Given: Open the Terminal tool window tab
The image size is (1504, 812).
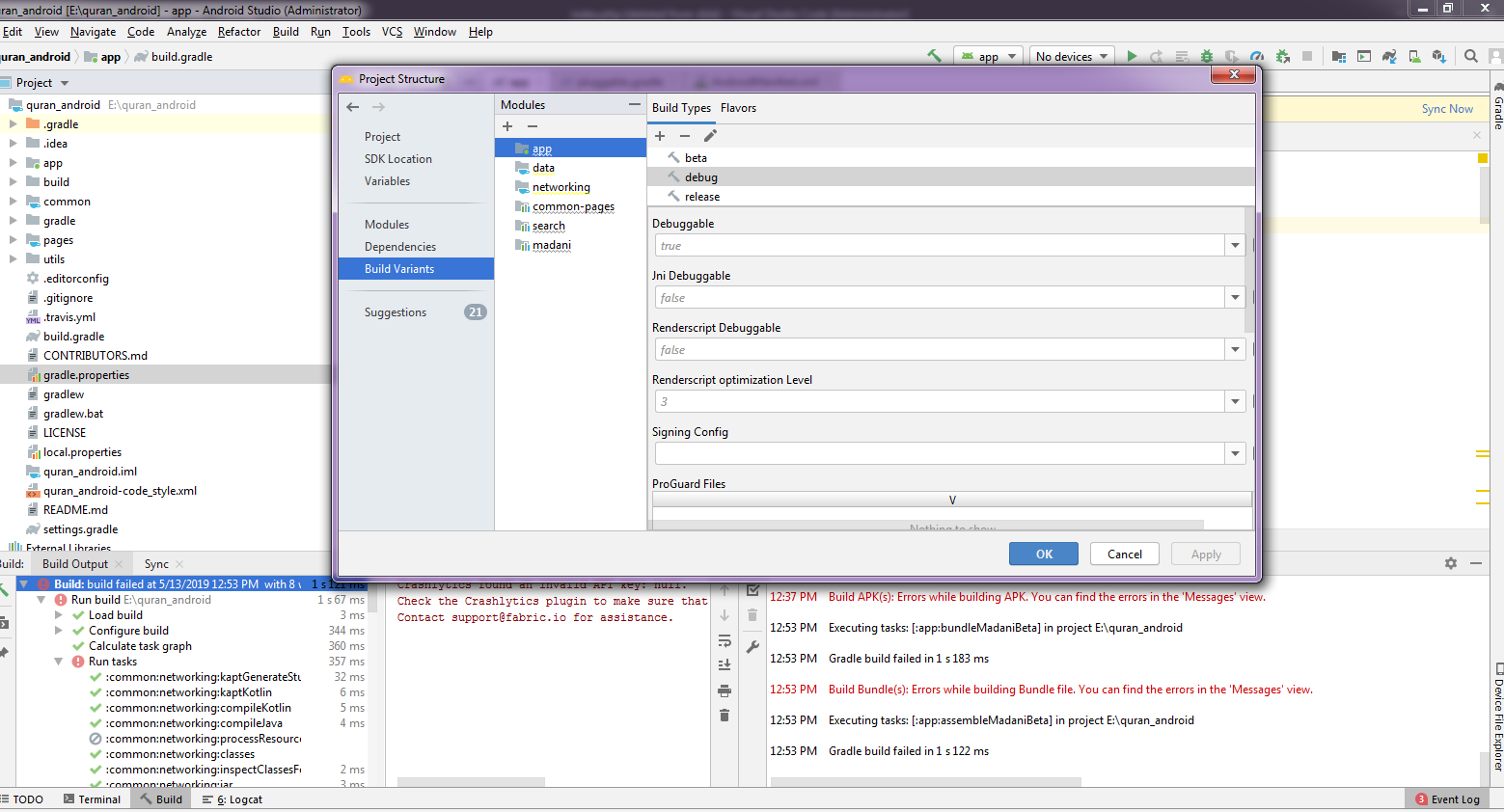Looking at the screenshot, I should (92, 799).
